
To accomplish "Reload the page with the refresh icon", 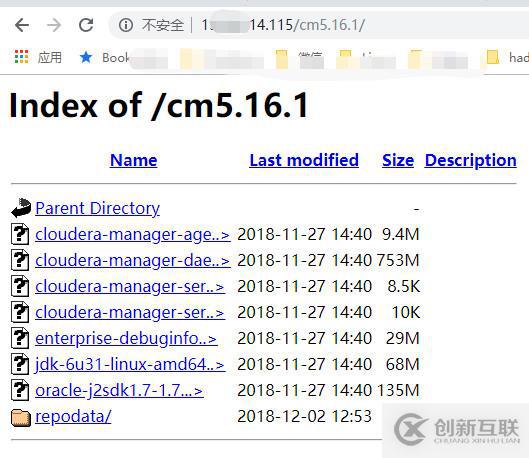I will point(86,25).
